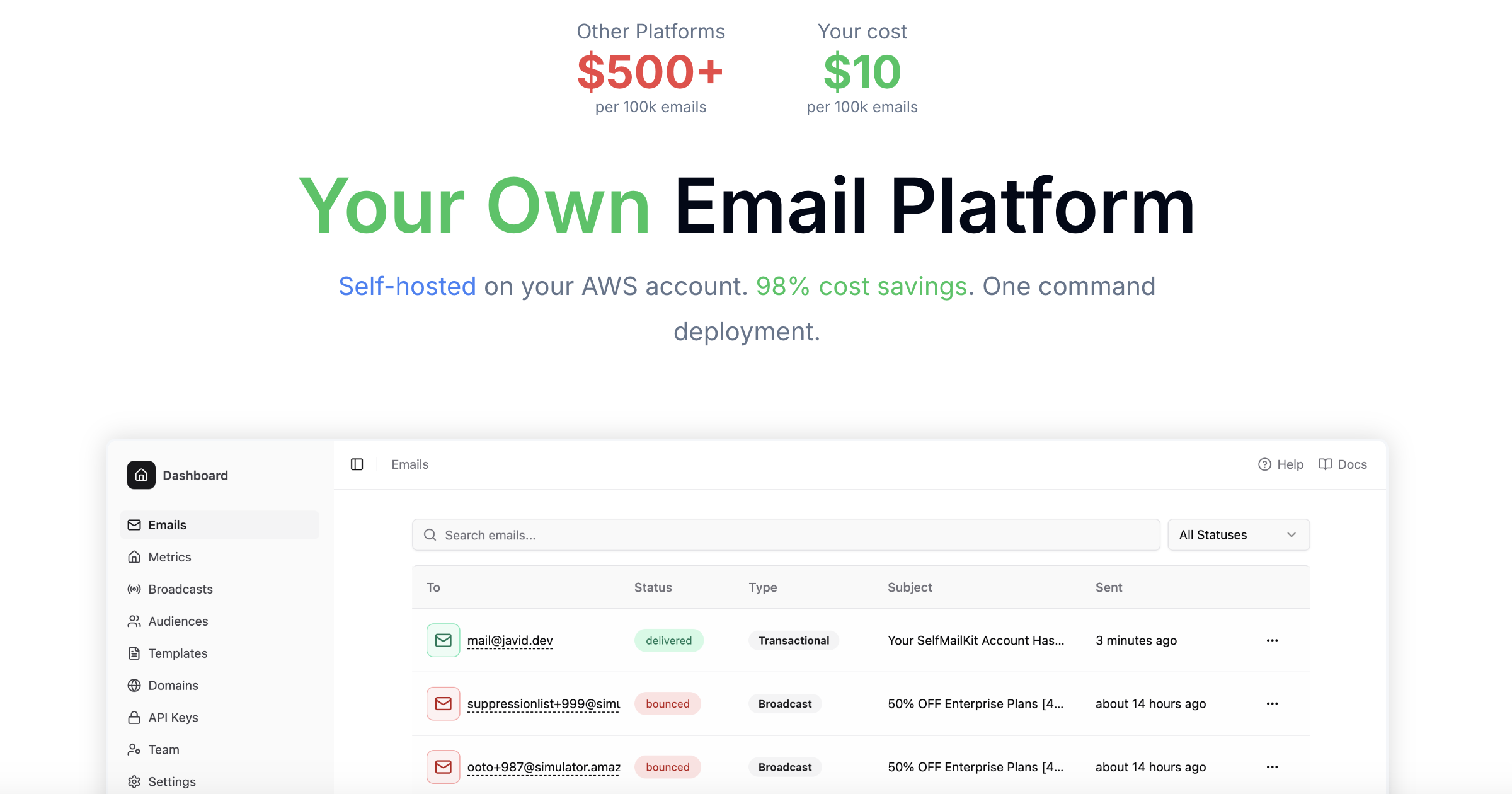Click Broadcast badge in suppressionlist row

pyautogui.click(x=785, y=704)
